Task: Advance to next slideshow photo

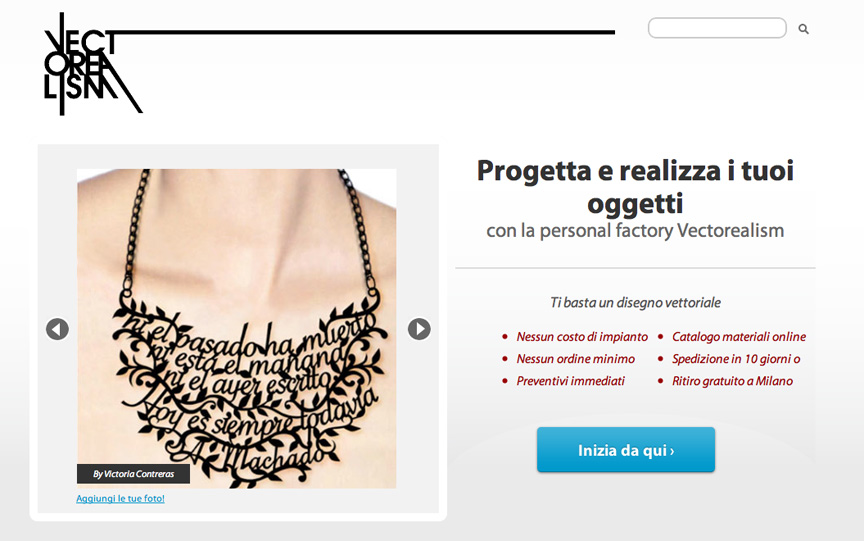Action: [x=419, y=329]
